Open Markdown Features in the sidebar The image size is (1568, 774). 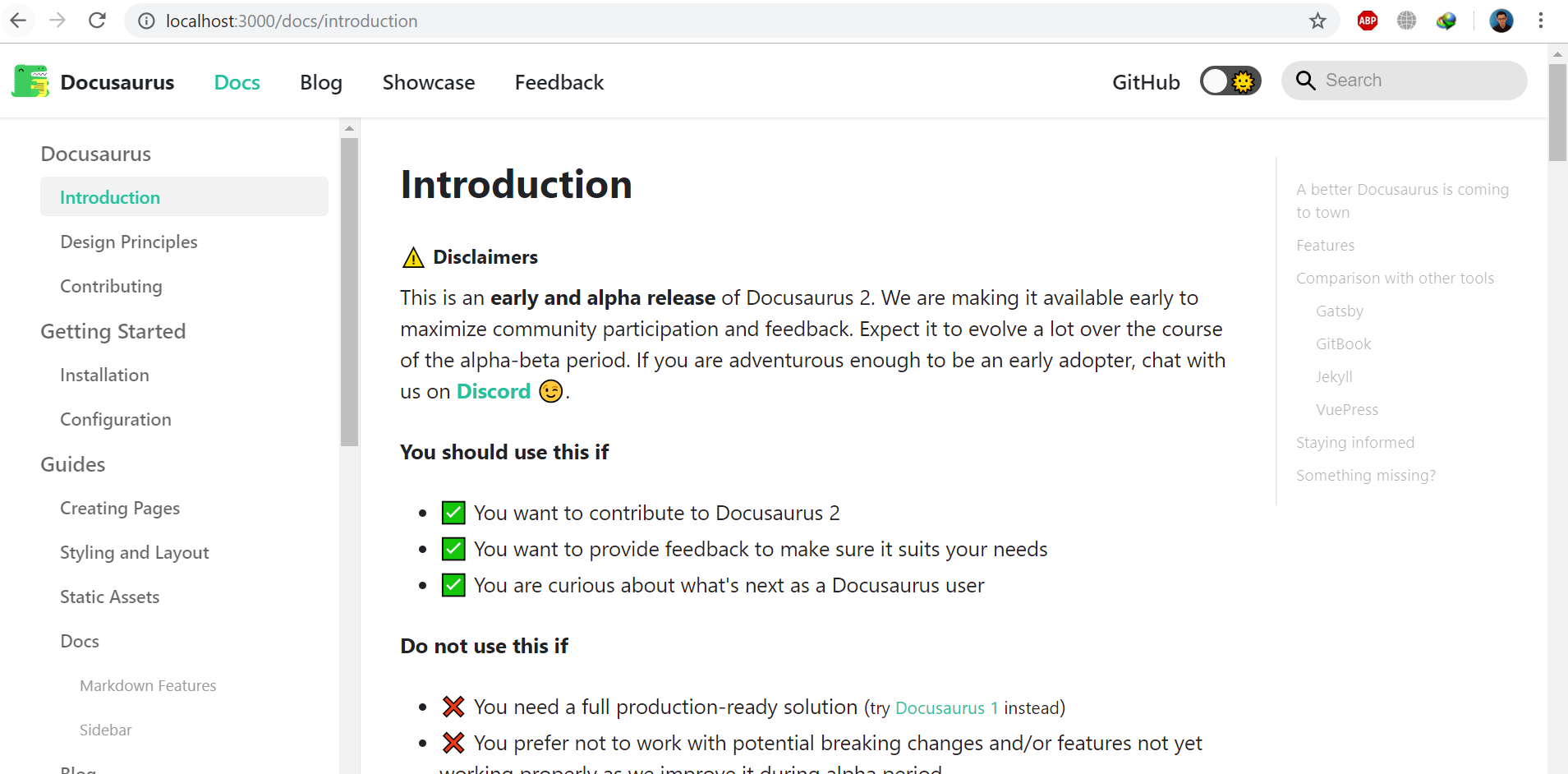click(148, 685)
